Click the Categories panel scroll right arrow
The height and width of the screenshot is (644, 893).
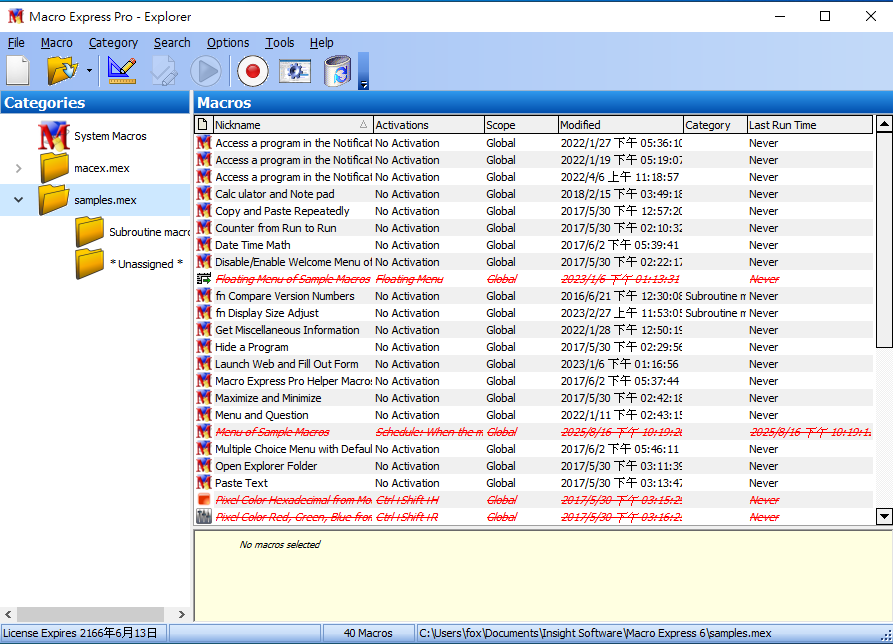[x=182, y=614]
